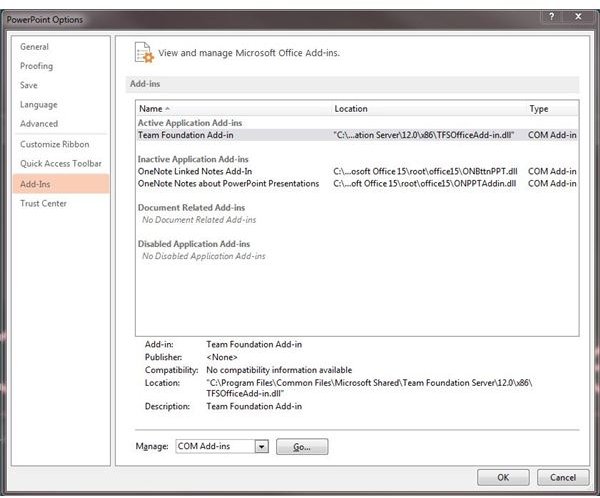Screen dimensions: 600x498
Task: Click the Cancel button
Action: [x=563, y=477]
